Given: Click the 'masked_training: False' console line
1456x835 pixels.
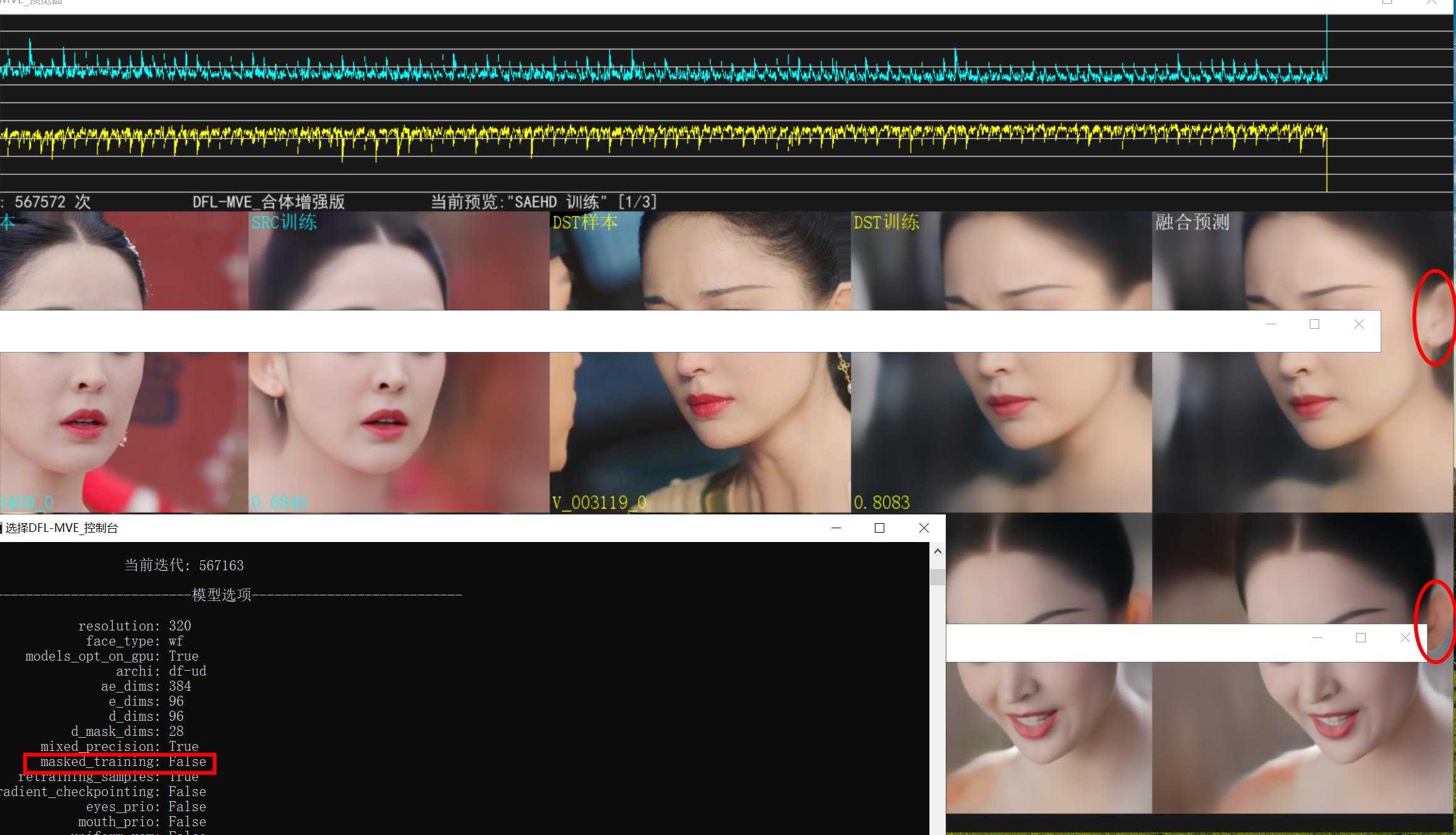Looking at the screenshot, I should tap(123, 762).
